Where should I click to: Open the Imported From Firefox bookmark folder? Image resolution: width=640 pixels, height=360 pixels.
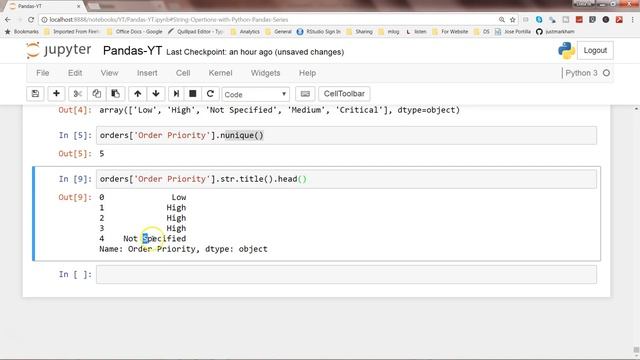click(x=72, y=31)
